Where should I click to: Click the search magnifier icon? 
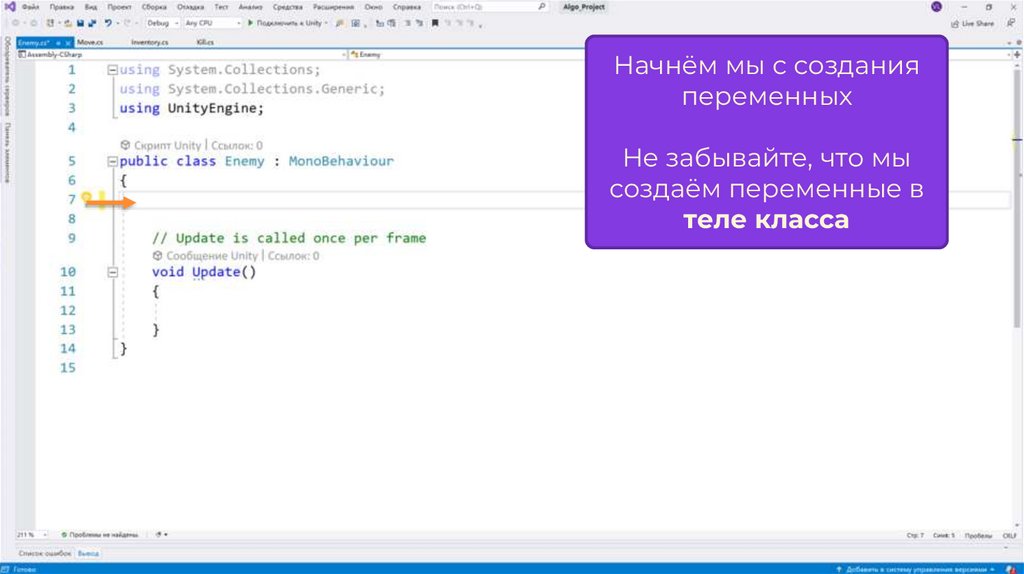pos(542,7)
